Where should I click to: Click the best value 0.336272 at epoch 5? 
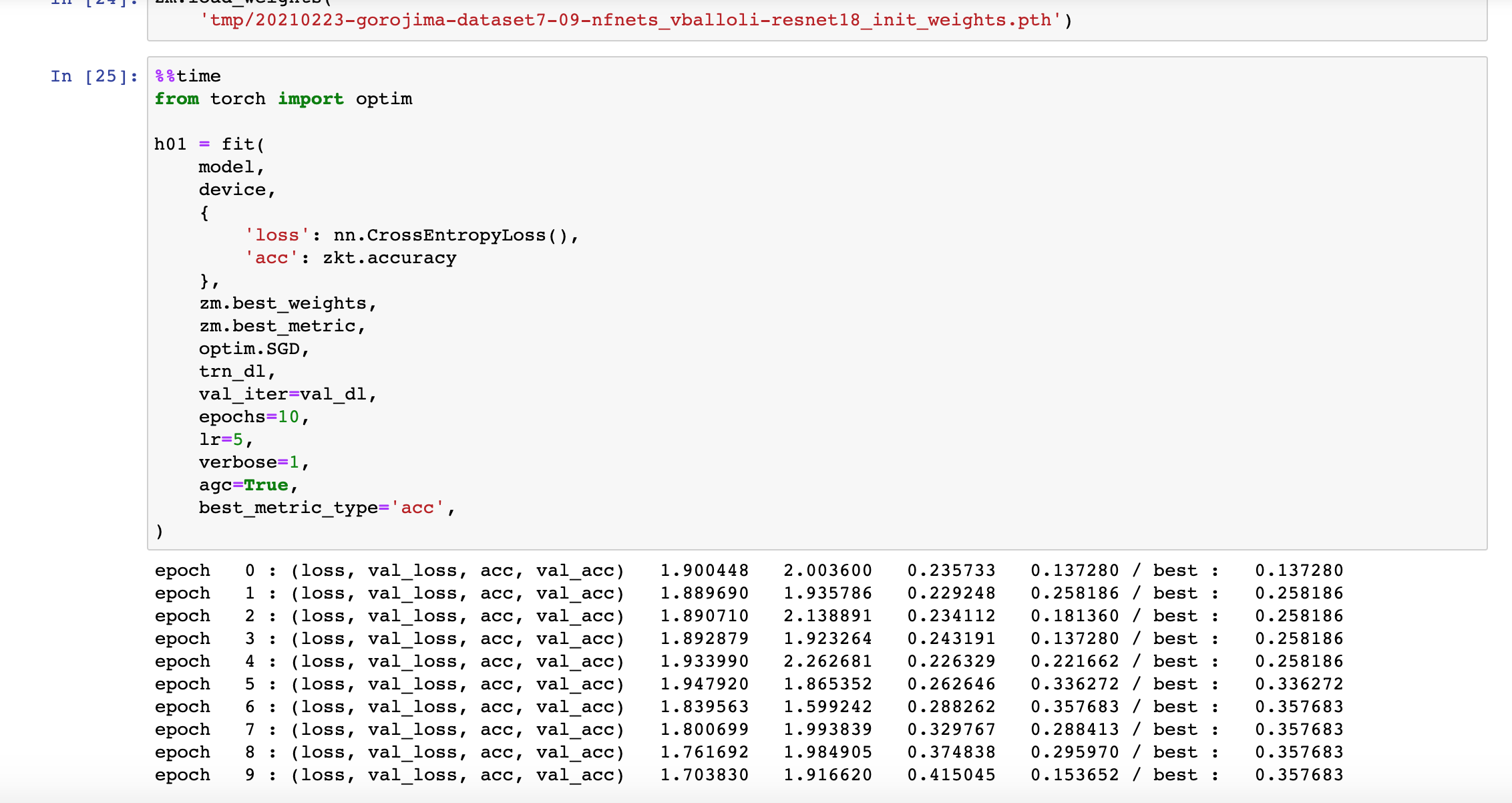coord(1299,684)
